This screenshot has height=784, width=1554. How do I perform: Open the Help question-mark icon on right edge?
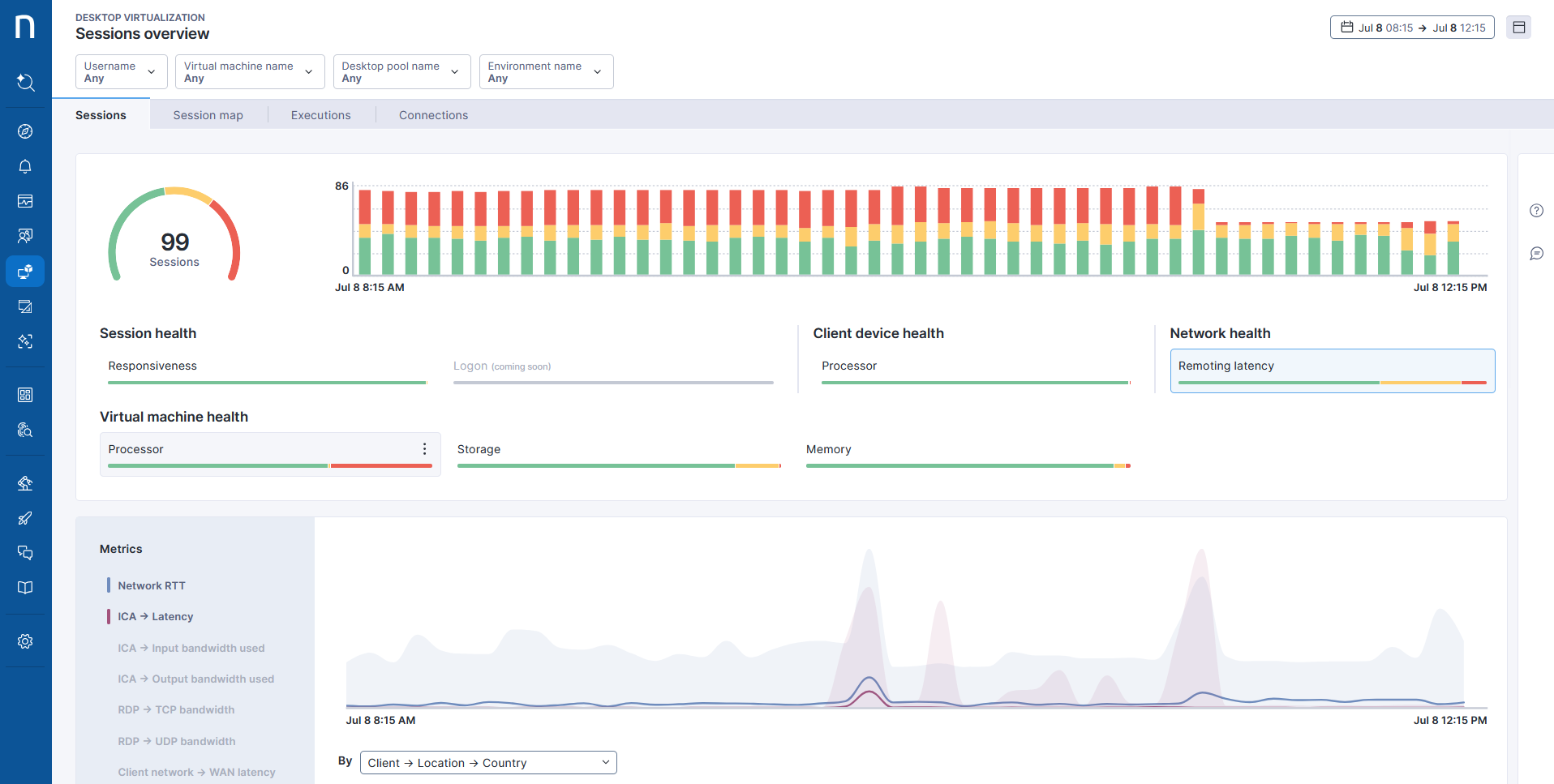(1536, 210)
